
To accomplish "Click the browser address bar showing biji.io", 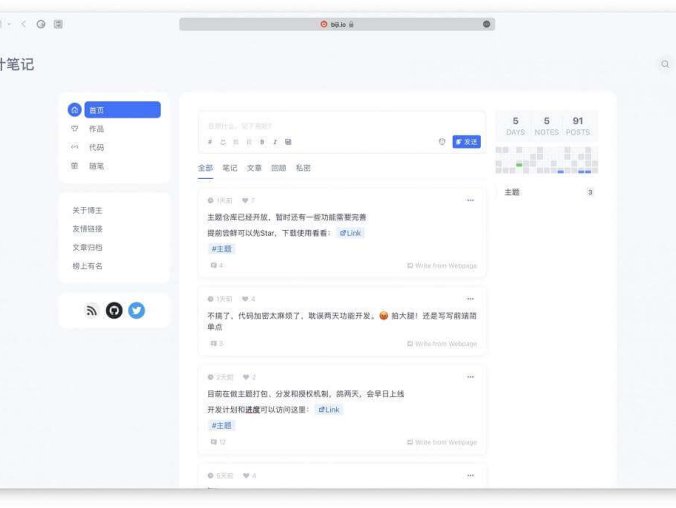I will click(x=337, y=24).
